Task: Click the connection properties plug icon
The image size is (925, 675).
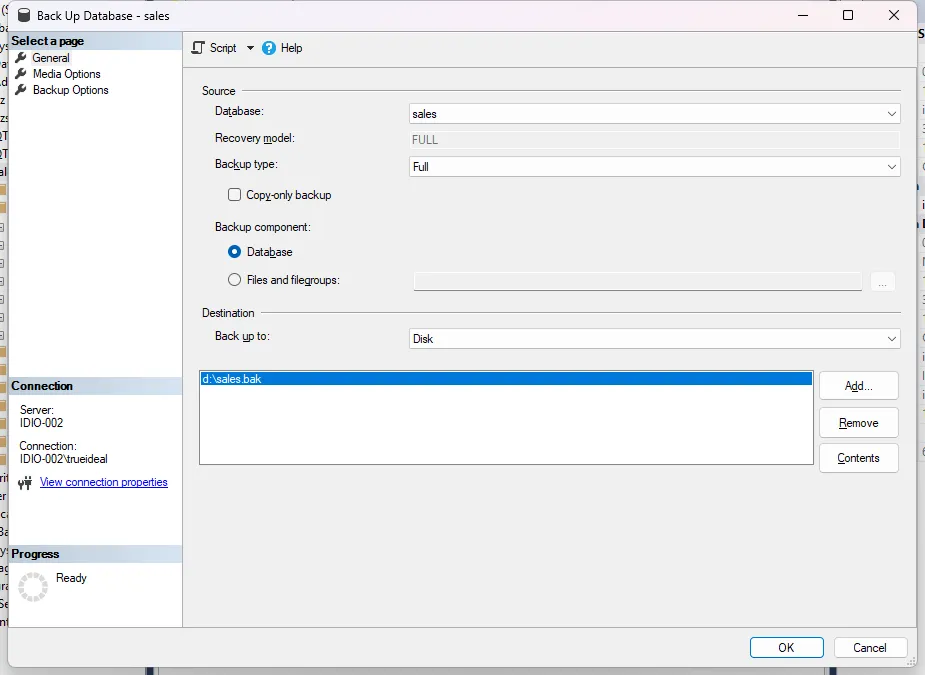Action: click(26, 483)
